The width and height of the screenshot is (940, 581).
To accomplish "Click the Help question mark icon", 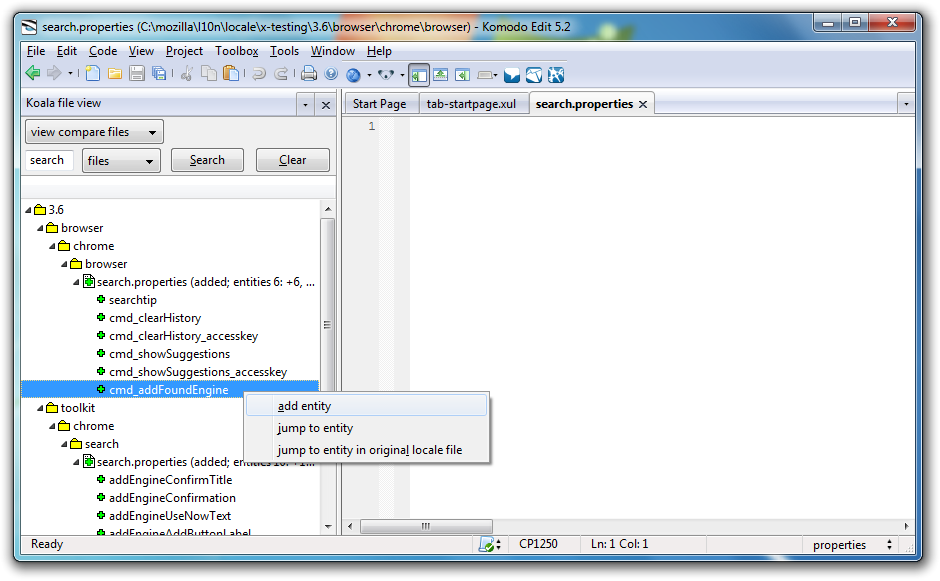I will [331, 74].
